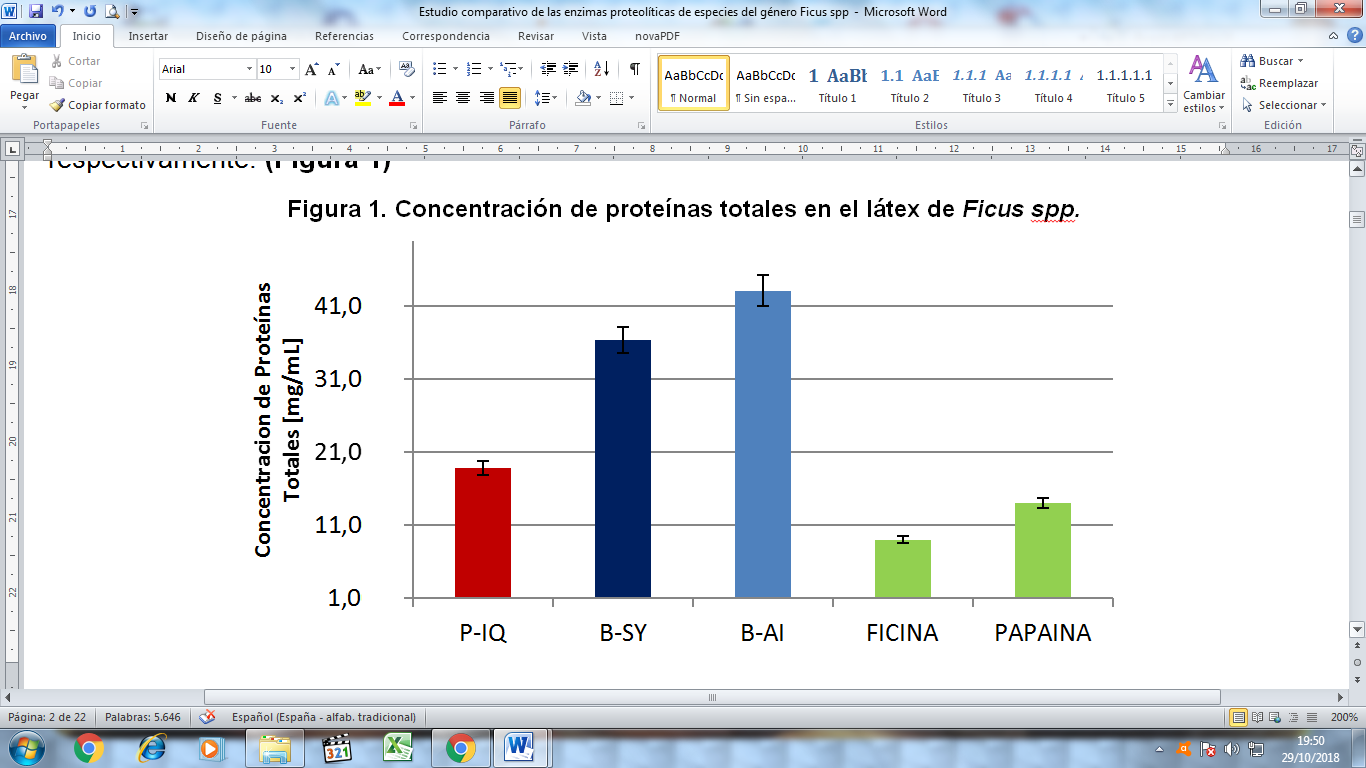The width and height of the screenshot is (1366, 768).
Task: Toggle bold (N) formatting
Action: click(171, 98)
